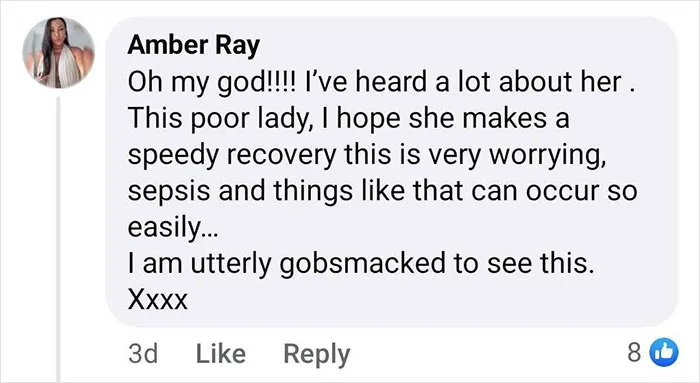The image size is (700, 383).
Task: Reply to Amber Ray's comment
Action: [317, 355]
